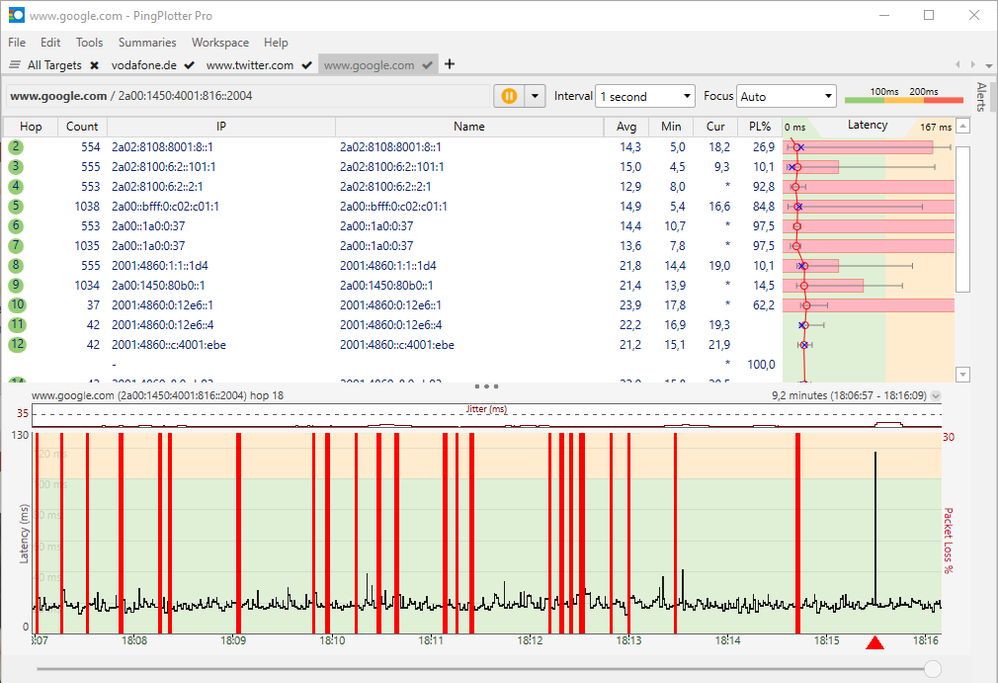Click the All Targets list icon

point(15,65)
